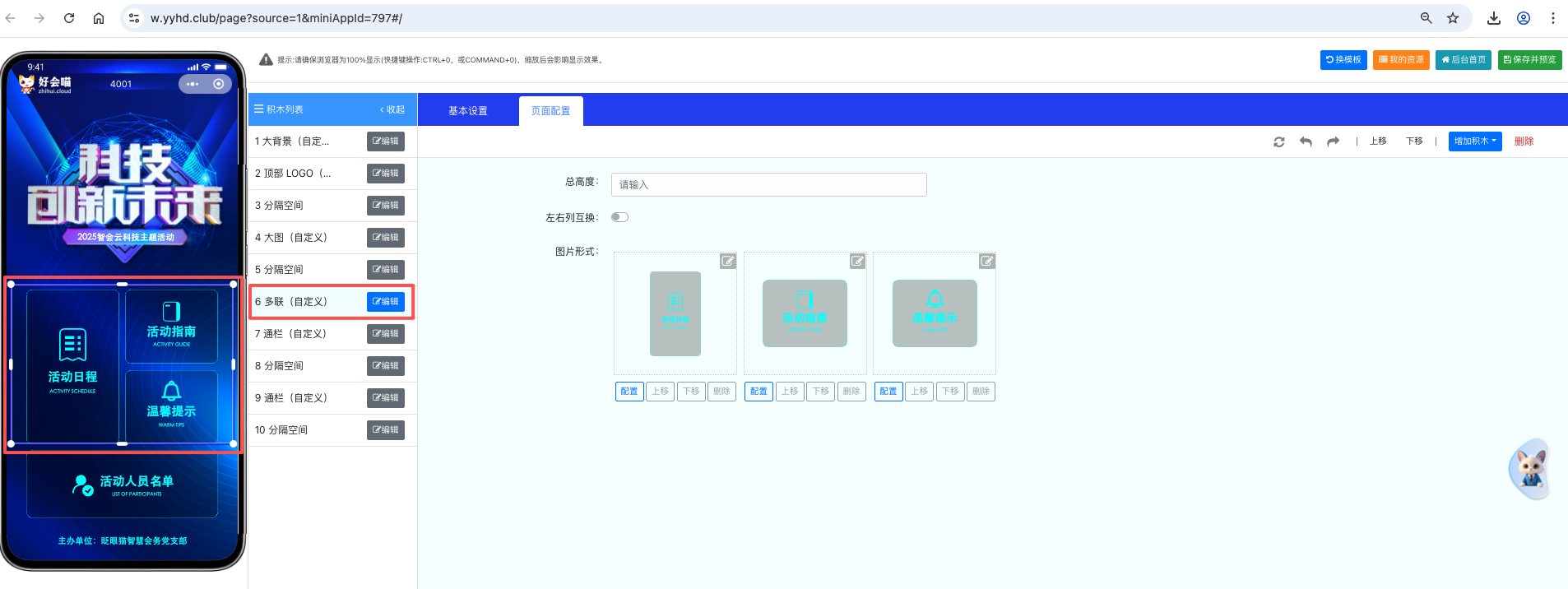Click the 换模板 button
This screenshot has width=1568, height=589.
pos(1343,60)
